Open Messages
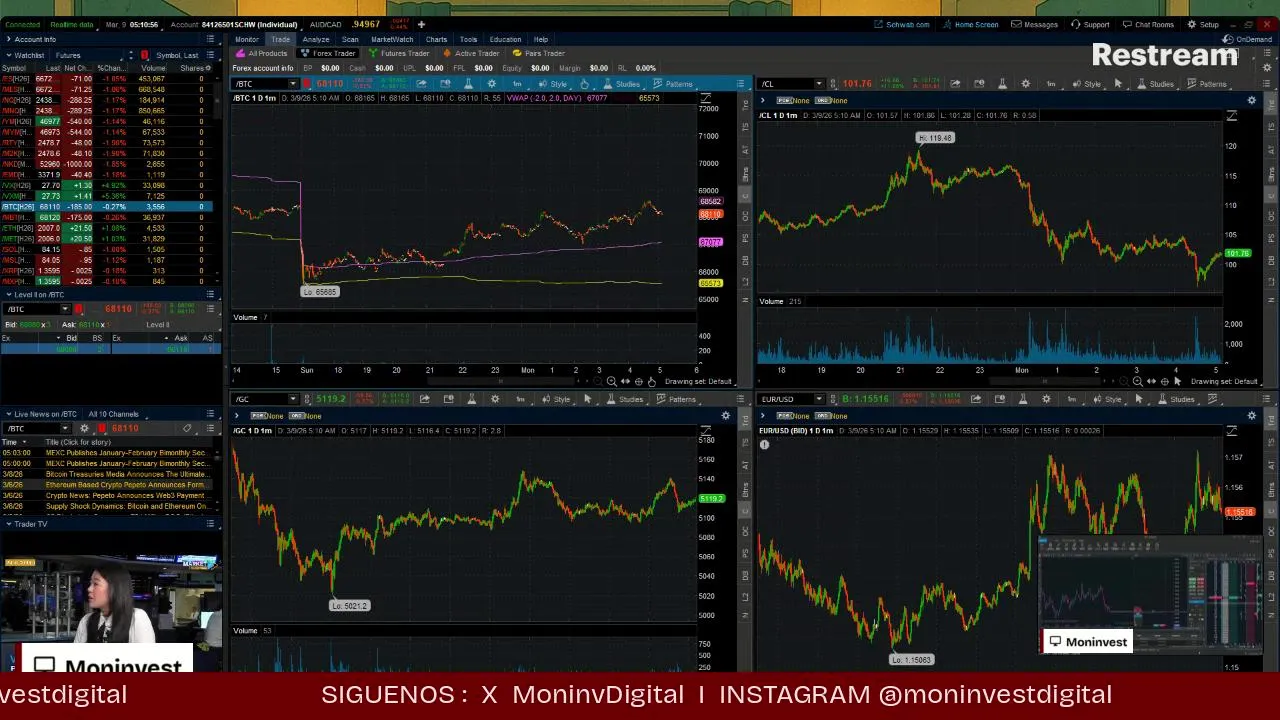This screenshot has width=1280, height=720. (1035, 24)
